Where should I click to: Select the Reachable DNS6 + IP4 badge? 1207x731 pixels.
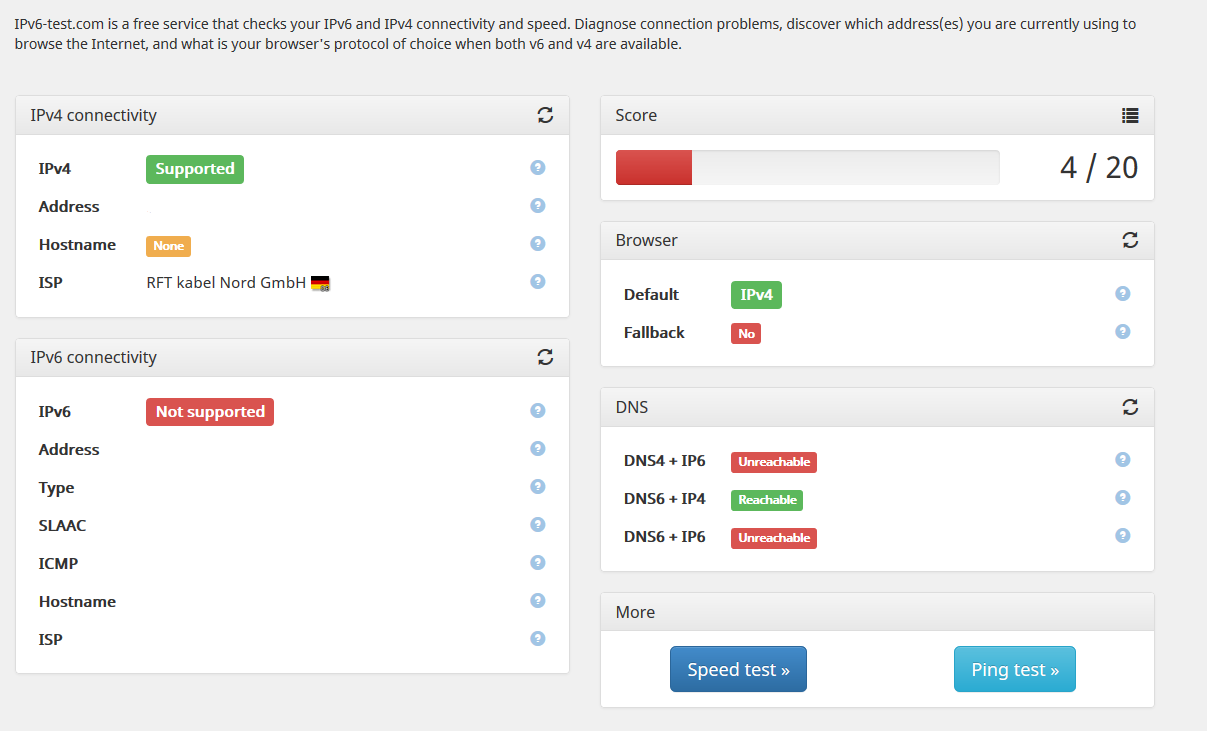767,500
